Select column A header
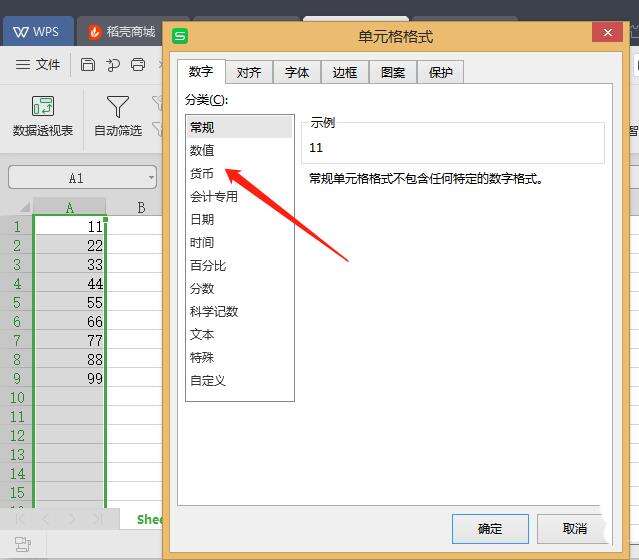 coord(70,207)
